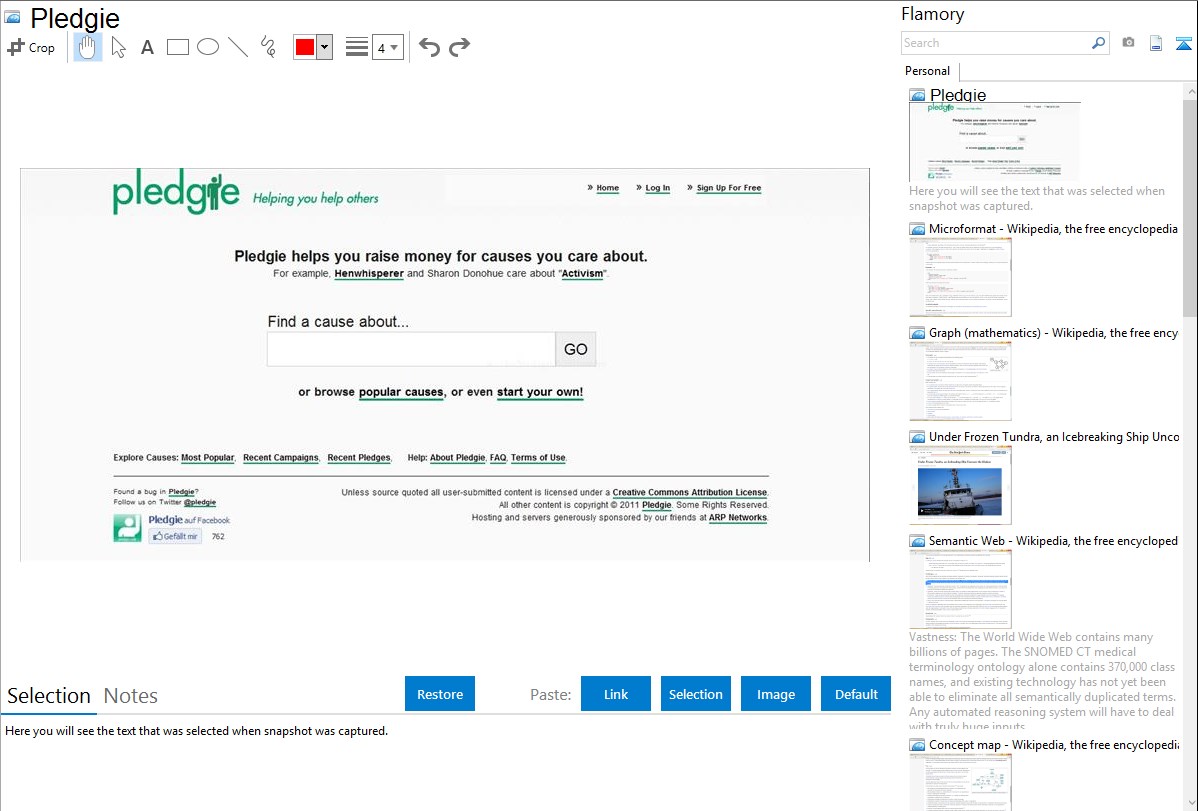Click the icon beside Semantic Web snapshot title
This screenshot has height=811, width=1198.
pyautogui.click(x=917, y=540)
